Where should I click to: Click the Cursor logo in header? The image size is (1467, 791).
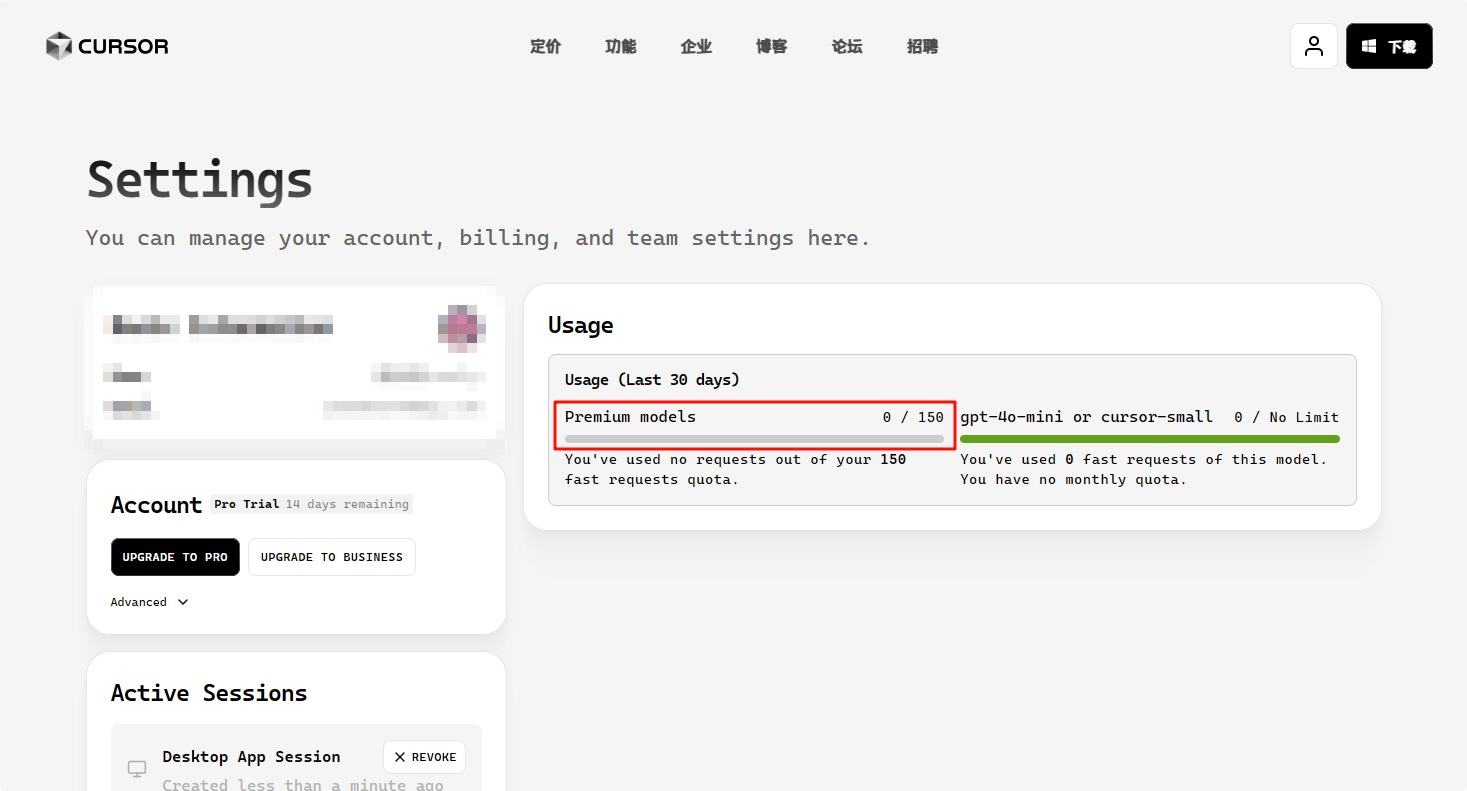pos(107,46)
